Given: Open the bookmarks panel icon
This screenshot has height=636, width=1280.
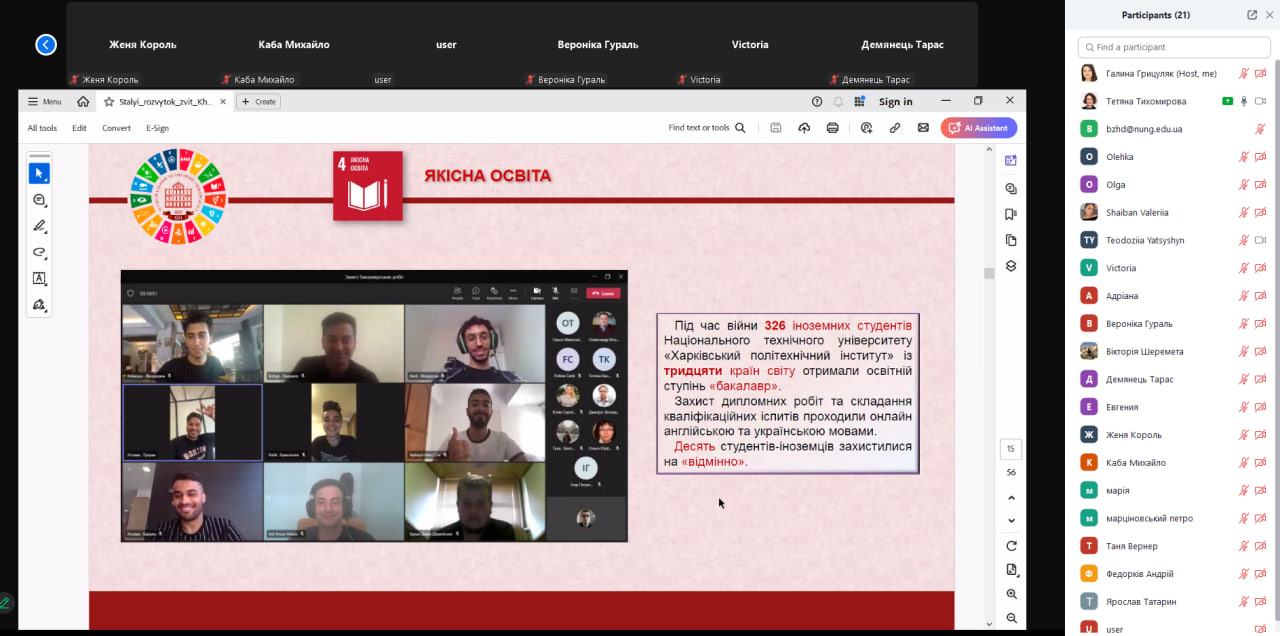Looking at the screenshot, I should [x=1011, y=214].
